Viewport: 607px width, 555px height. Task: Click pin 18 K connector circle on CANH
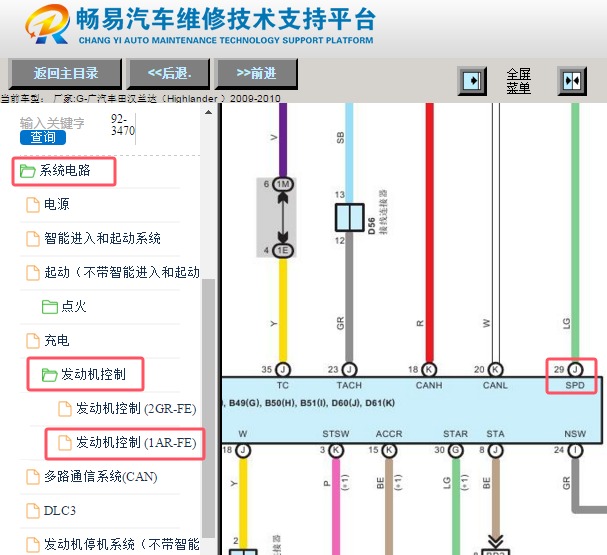[x=429, y=370]
